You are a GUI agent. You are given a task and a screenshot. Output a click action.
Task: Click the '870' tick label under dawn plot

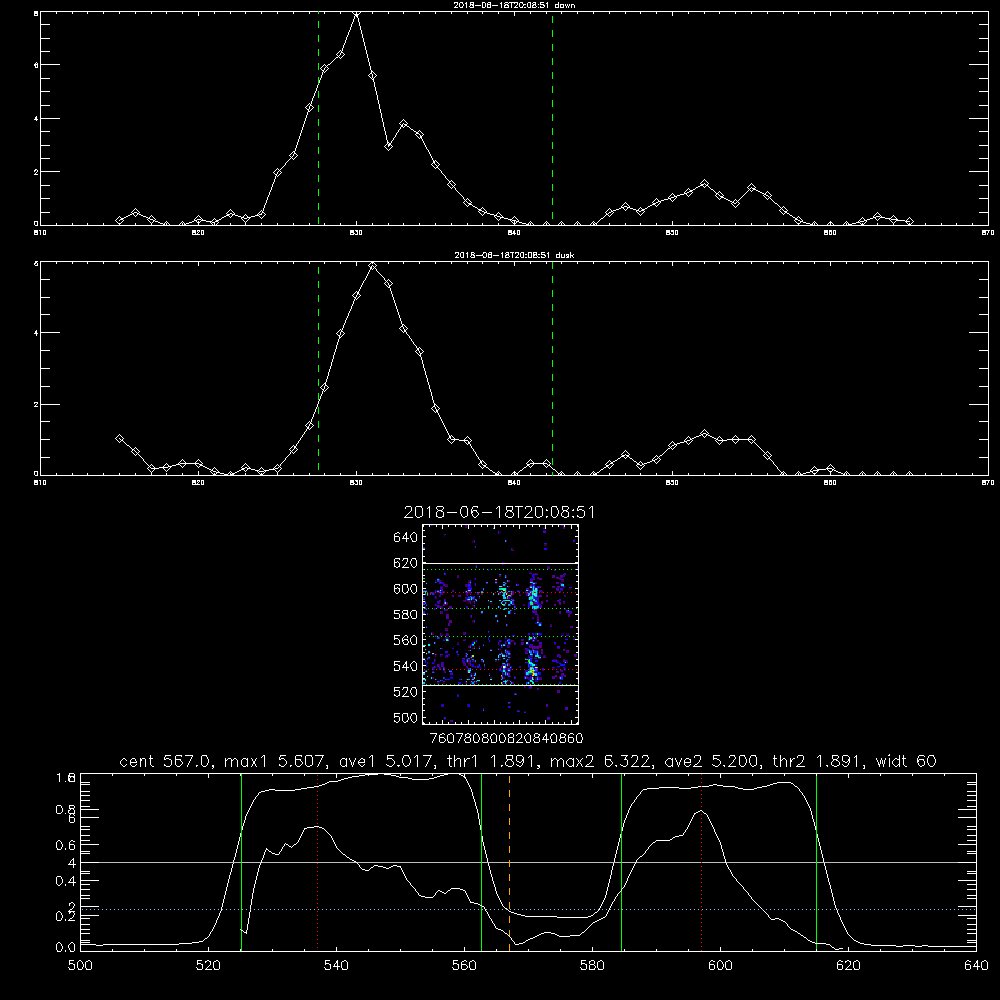[987, 233]
